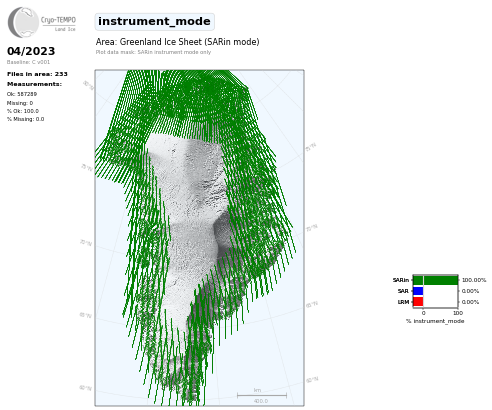Click the green SARin bar in chart

pos(435,280)
